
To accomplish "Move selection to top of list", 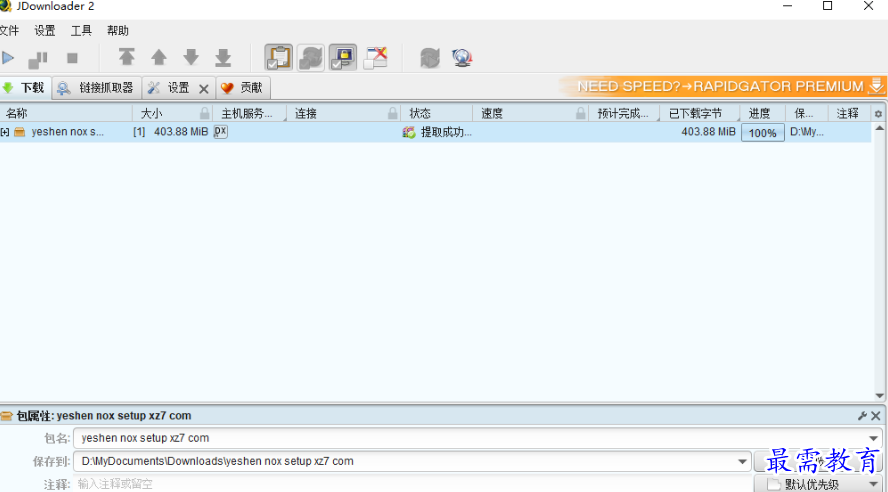I will click(x=126, y=57).
